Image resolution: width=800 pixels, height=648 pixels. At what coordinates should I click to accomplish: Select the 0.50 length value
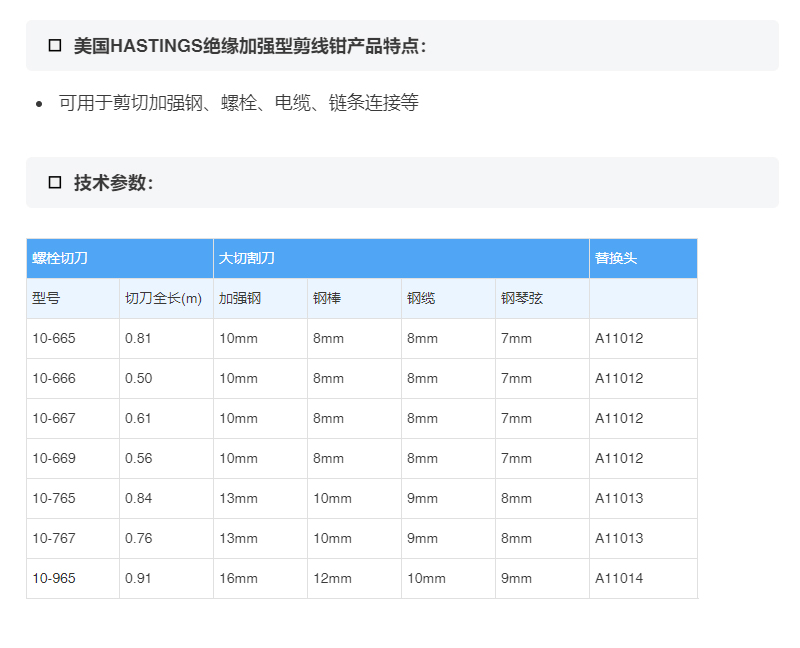pyautogui.click(x=138, y=378)
